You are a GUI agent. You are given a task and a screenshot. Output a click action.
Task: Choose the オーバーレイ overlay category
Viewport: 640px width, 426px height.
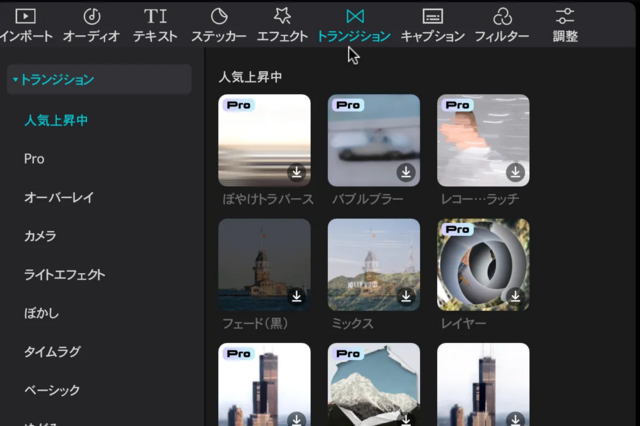pos(59,197)
